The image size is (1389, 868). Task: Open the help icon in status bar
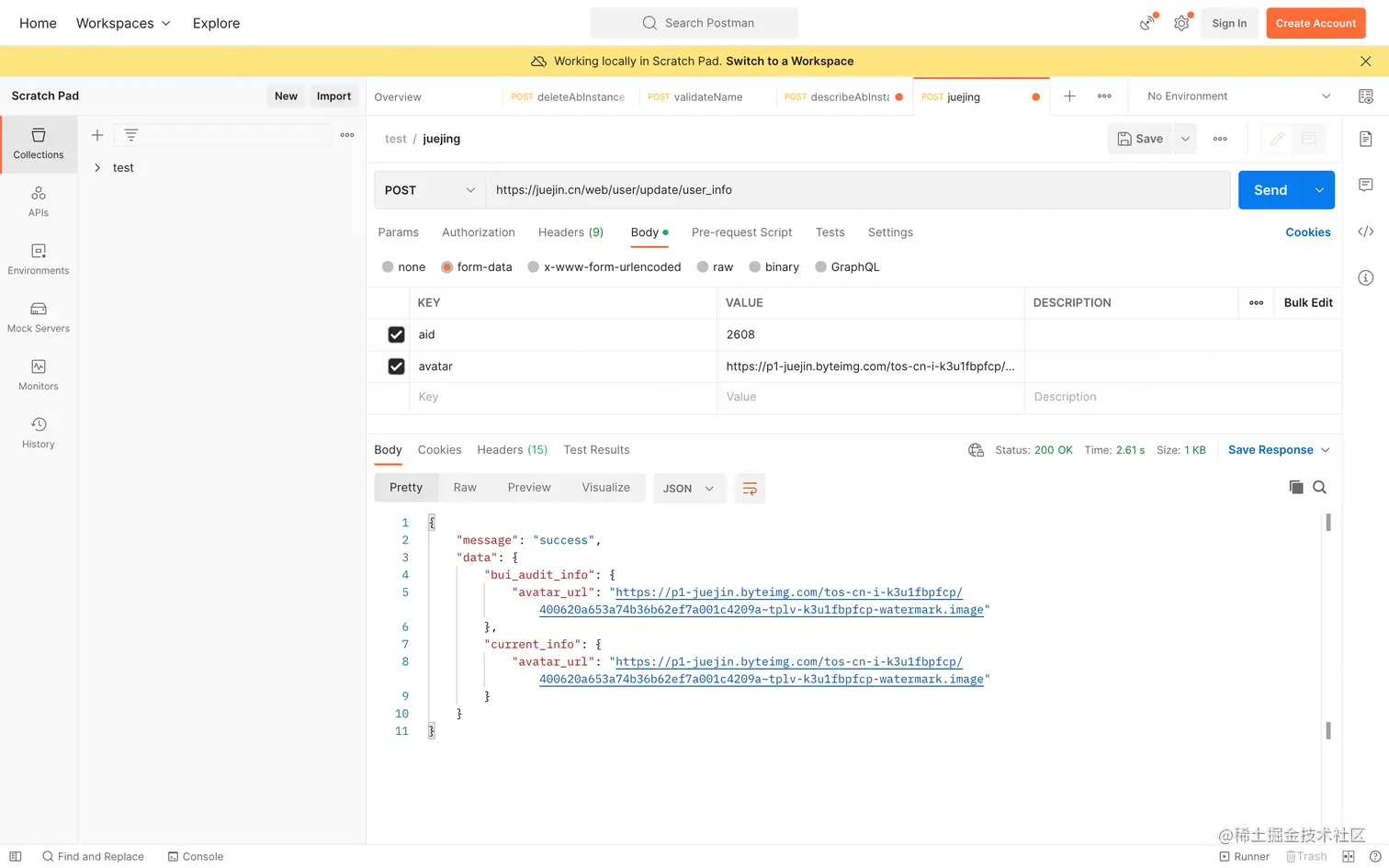(1375, 856)
